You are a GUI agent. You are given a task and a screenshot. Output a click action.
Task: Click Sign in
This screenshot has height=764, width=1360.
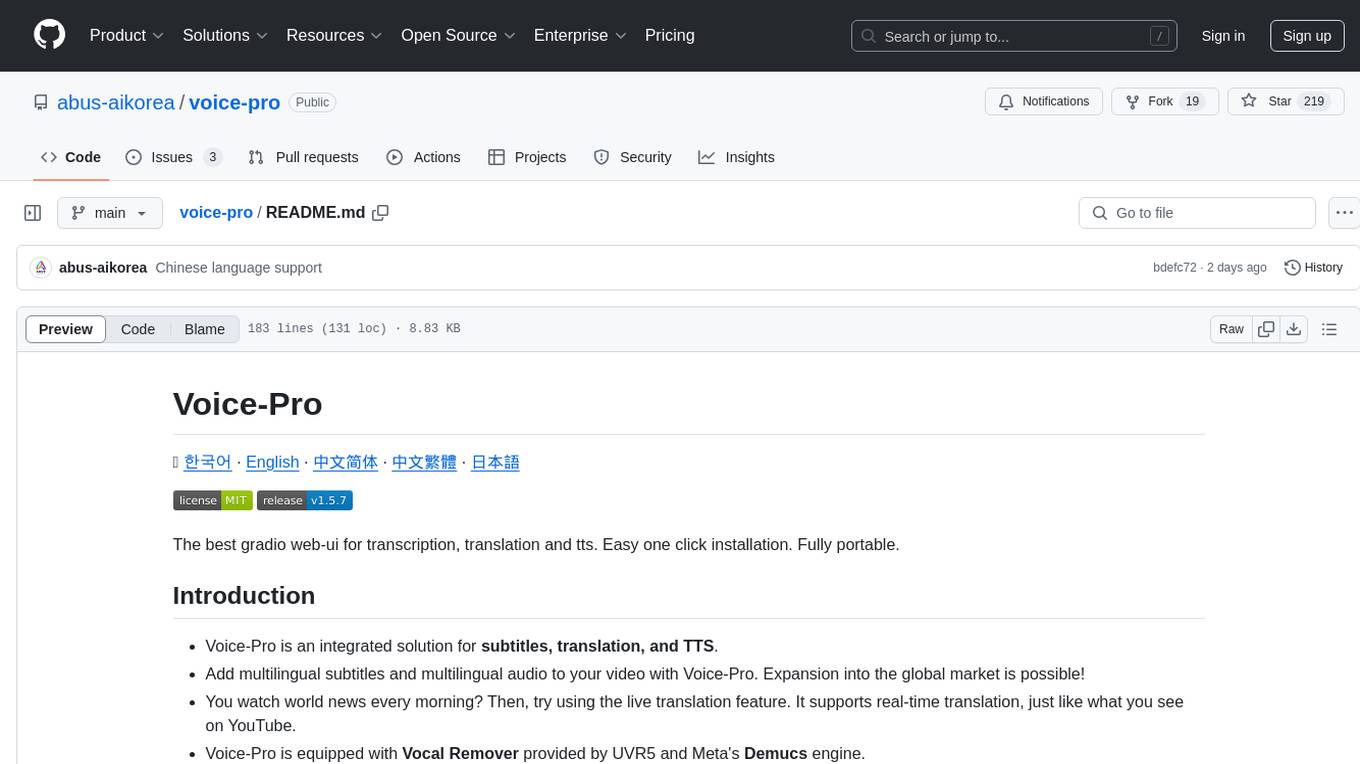(x=1223, y=36)
